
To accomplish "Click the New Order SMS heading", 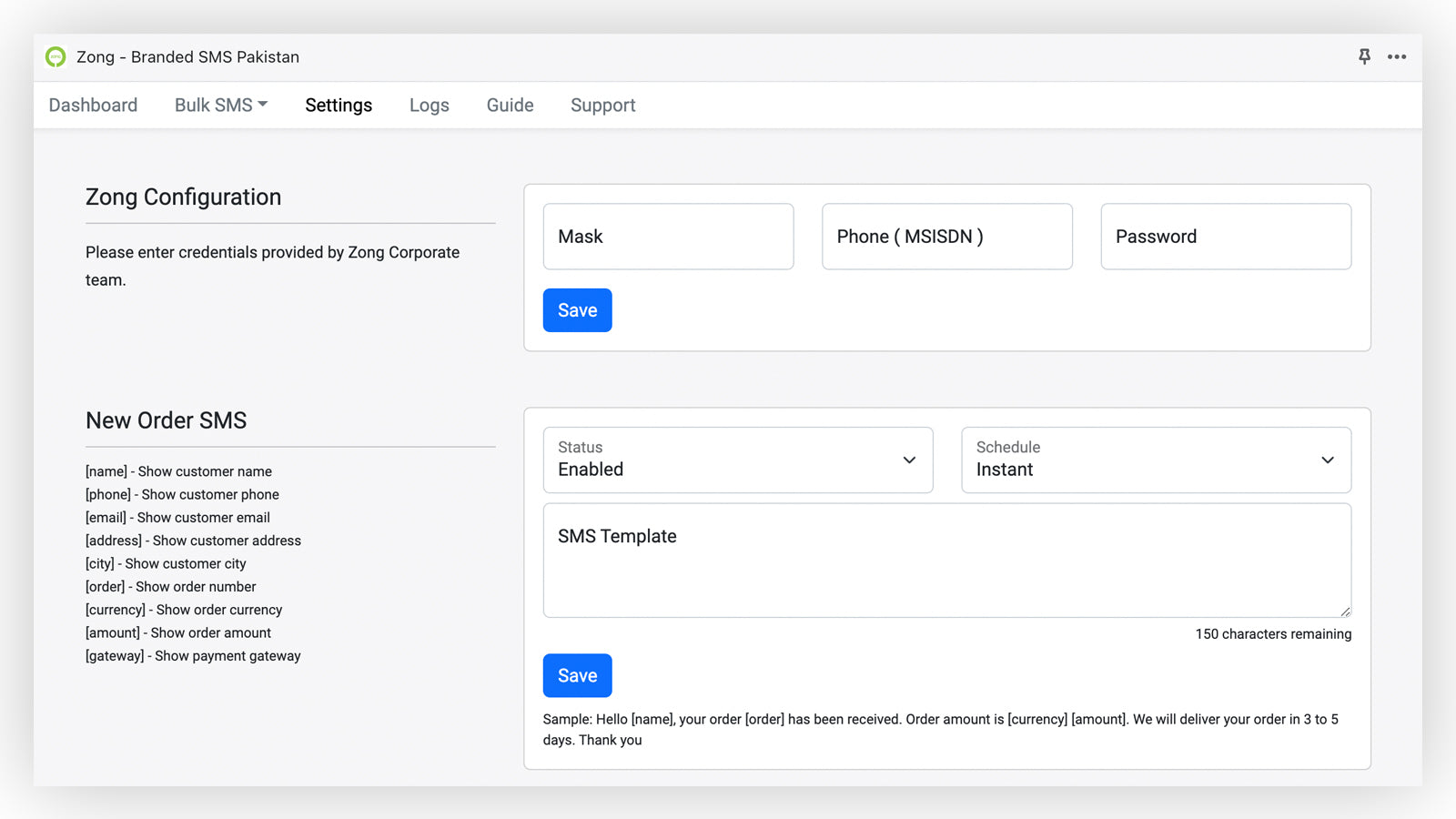I will click(x=166, y=420).
